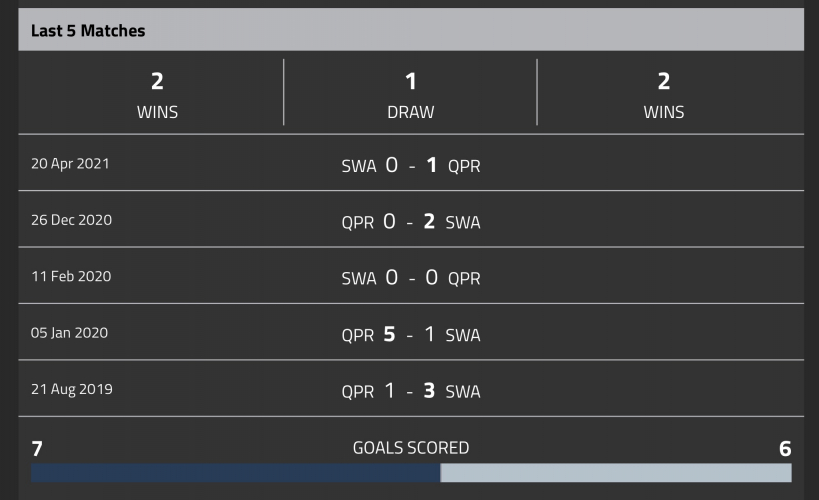Click the right team's 2 Wins stat
Viewport: 819px width, 500px height.
[x=664, y=94]
